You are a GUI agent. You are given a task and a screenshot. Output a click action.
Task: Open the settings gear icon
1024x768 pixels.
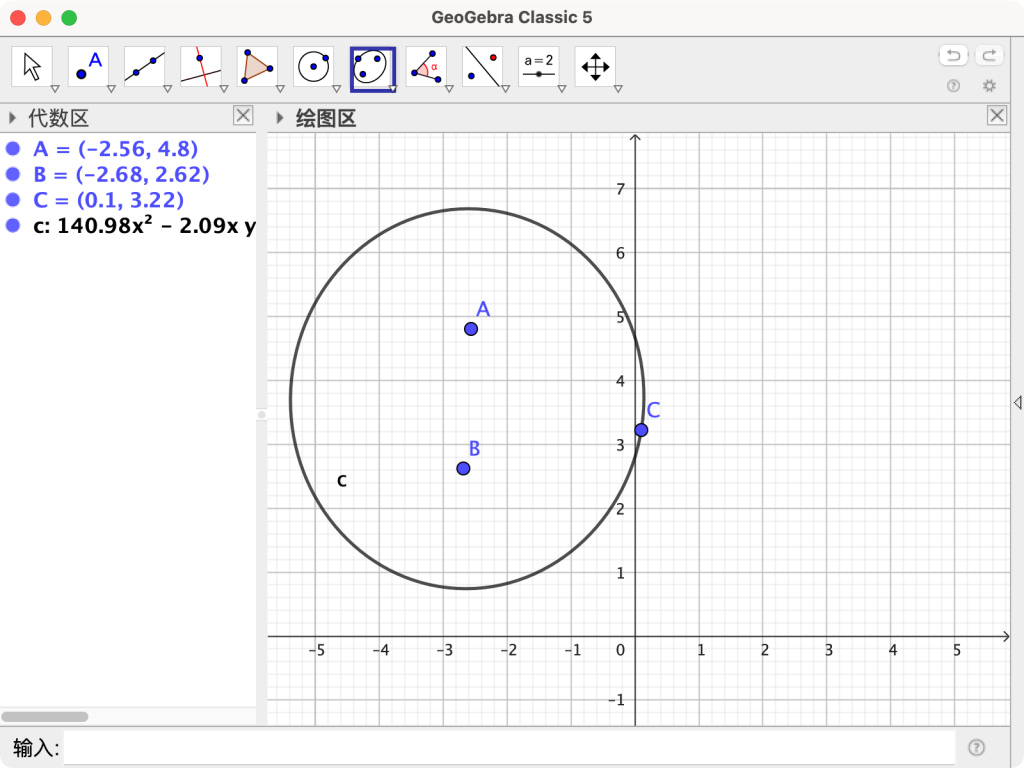pyautogui.click(x=989, y=86)
